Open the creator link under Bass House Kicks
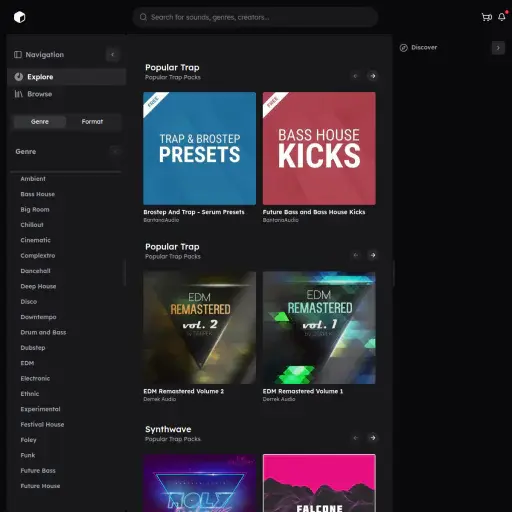 click(280, 220)
